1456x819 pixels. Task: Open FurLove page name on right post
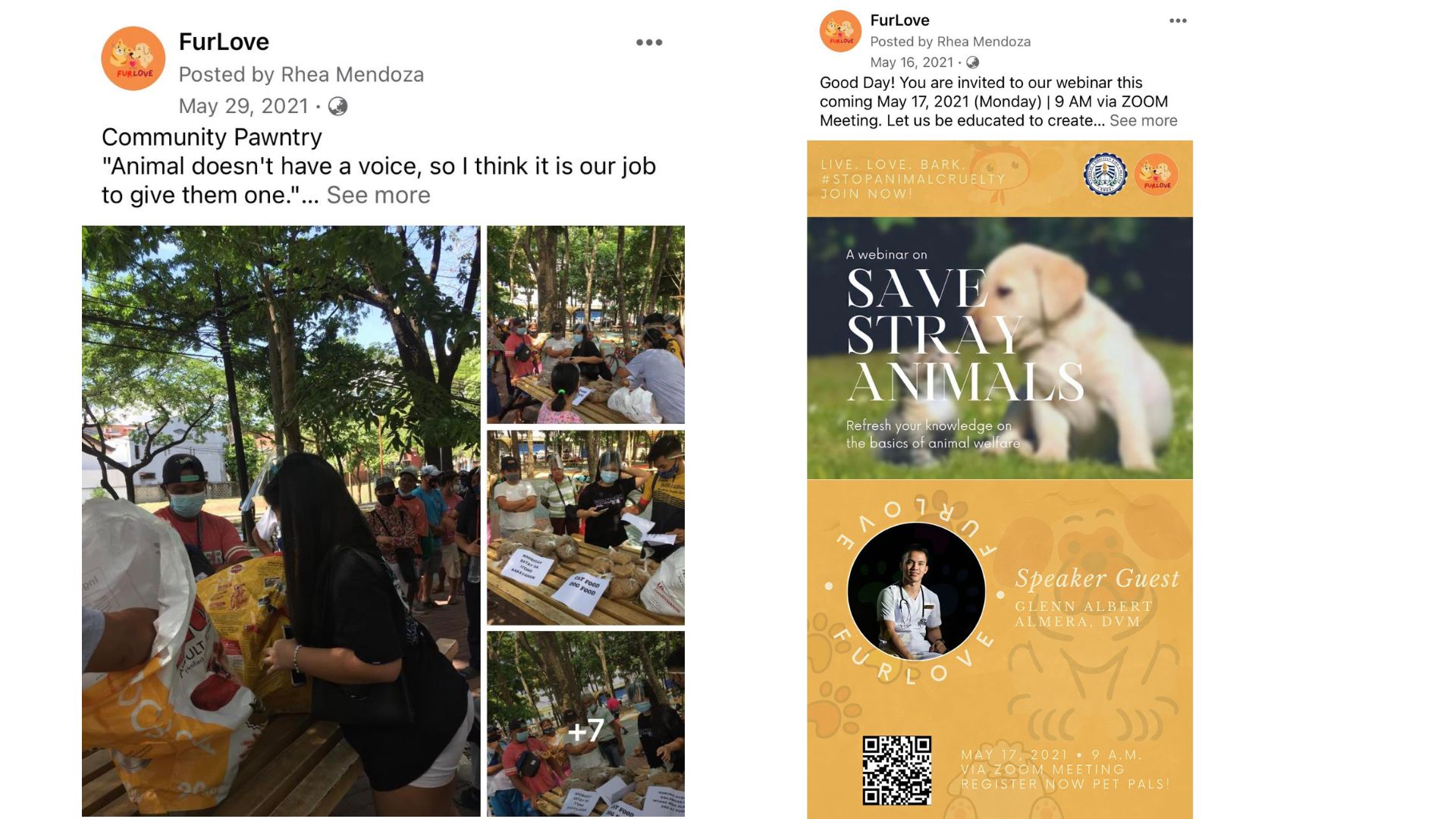coord(899,20)
